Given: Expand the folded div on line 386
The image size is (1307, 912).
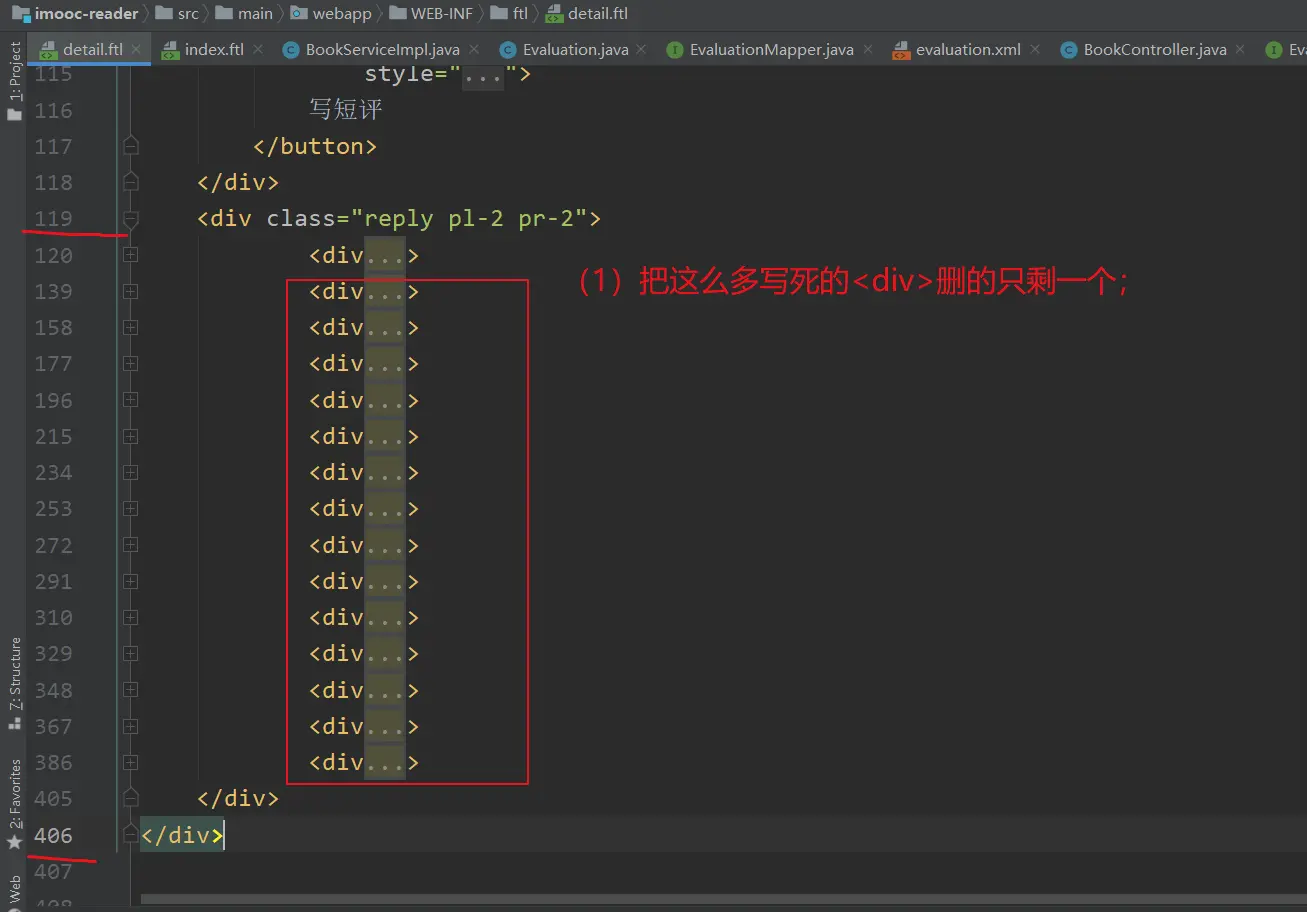Looking at the screenshot, I should coord(130,763).
